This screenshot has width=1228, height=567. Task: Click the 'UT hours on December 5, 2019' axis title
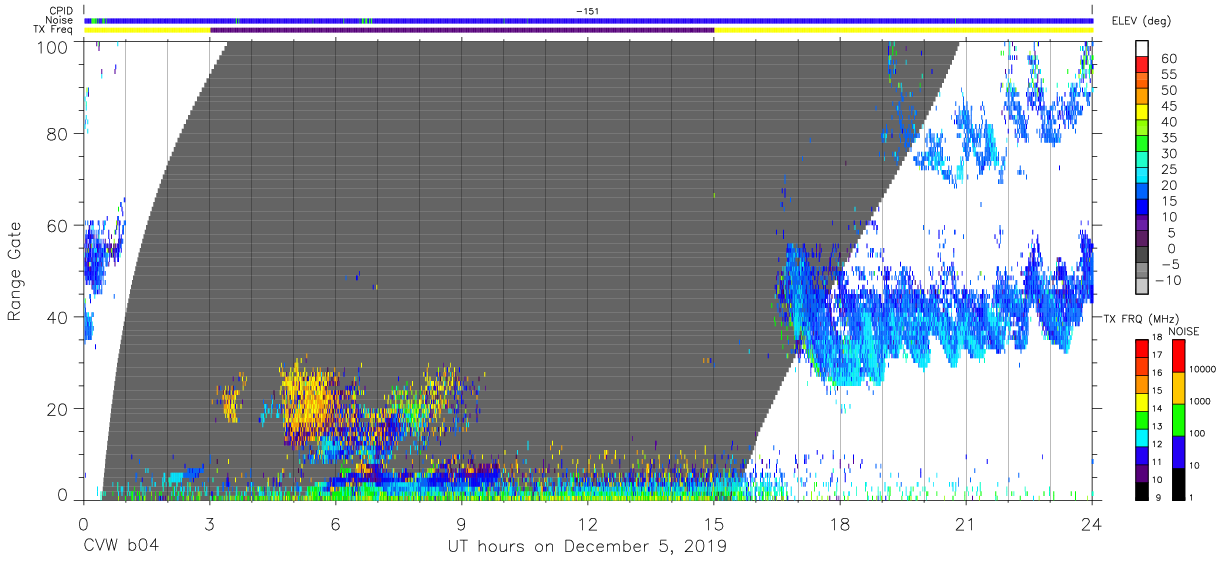pos(586,547)
